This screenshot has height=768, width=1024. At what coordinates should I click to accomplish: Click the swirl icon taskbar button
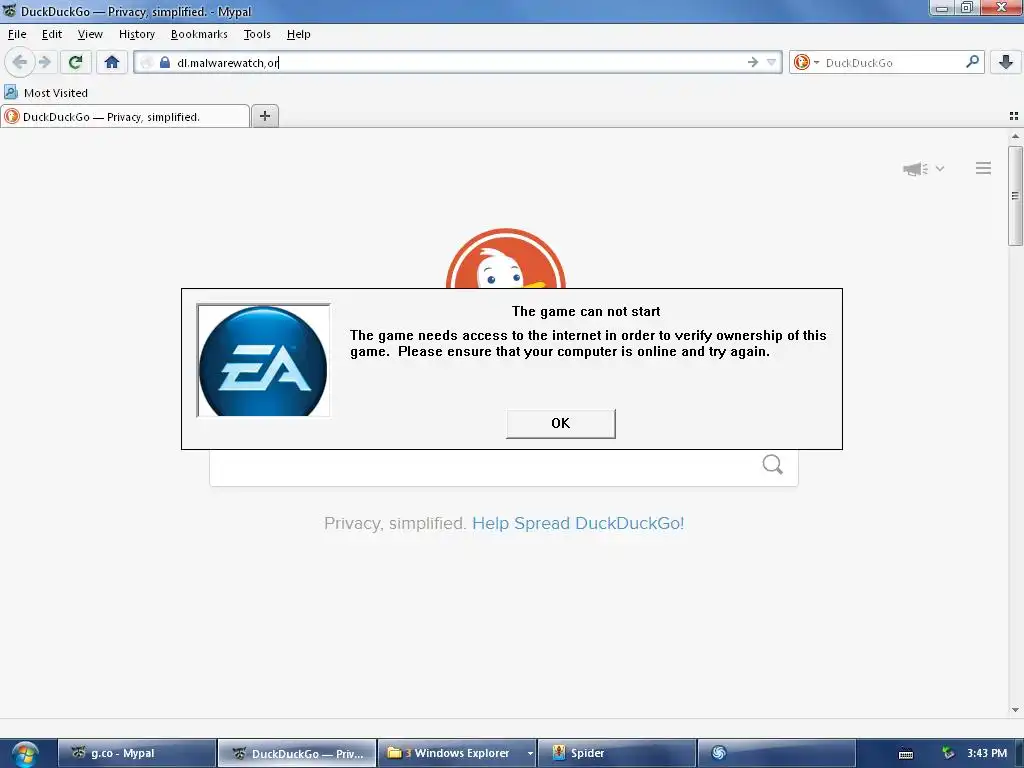tap(776, 753)
